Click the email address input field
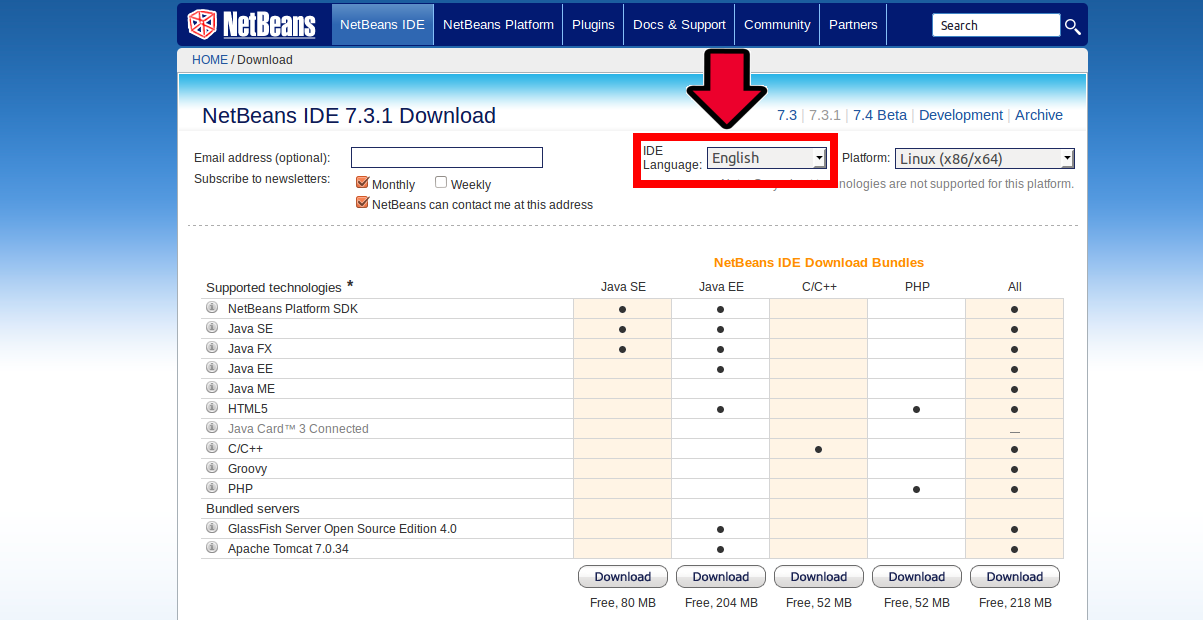 click(x=446, y=157)
